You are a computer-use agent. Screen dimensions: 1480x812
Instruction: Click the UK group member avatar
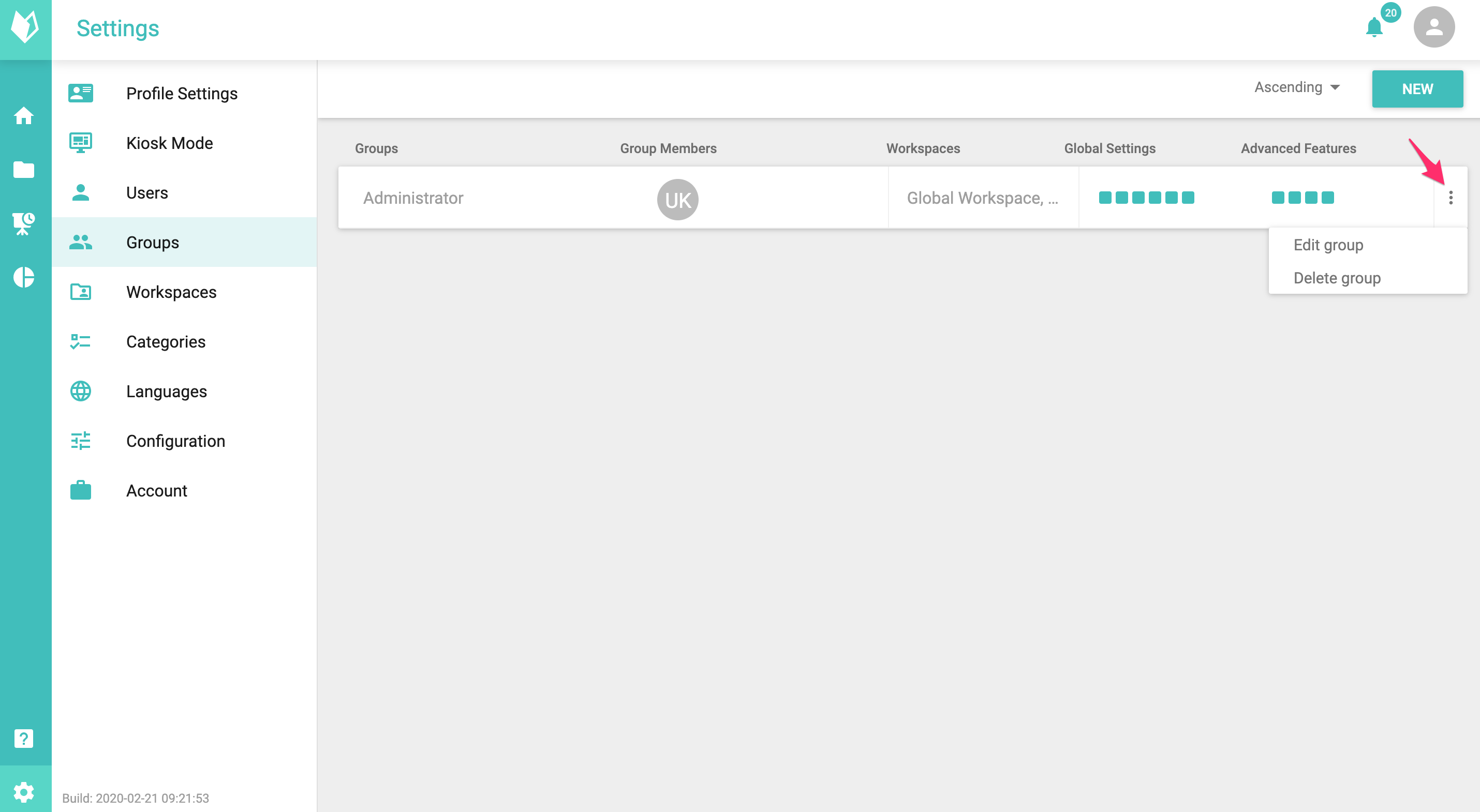pyautogui.click(x=677, y=200)
